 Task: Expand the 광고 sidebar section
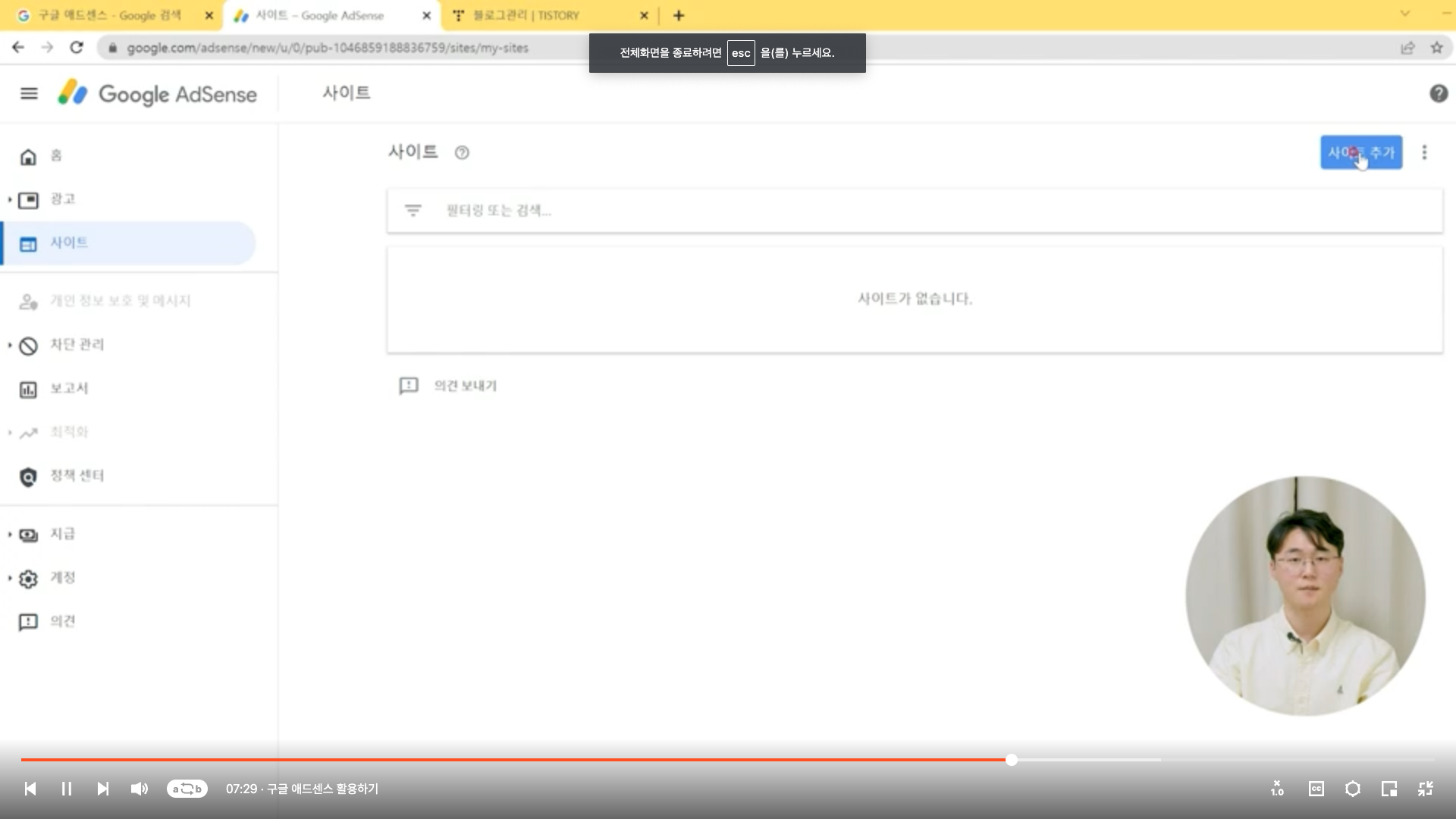click(x=62, y=199)
